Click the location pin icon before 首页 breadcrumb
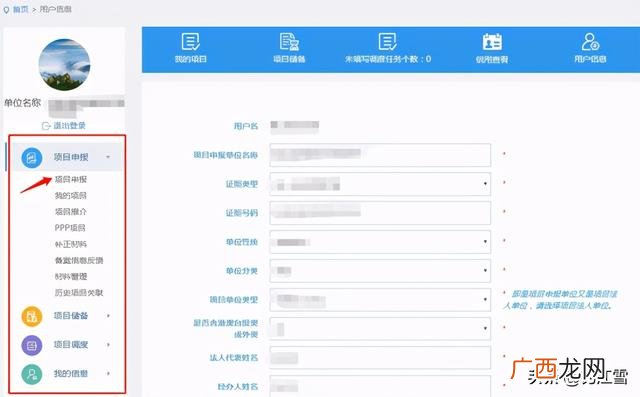This screenshot has width=640, height=397. click(6, 10)
